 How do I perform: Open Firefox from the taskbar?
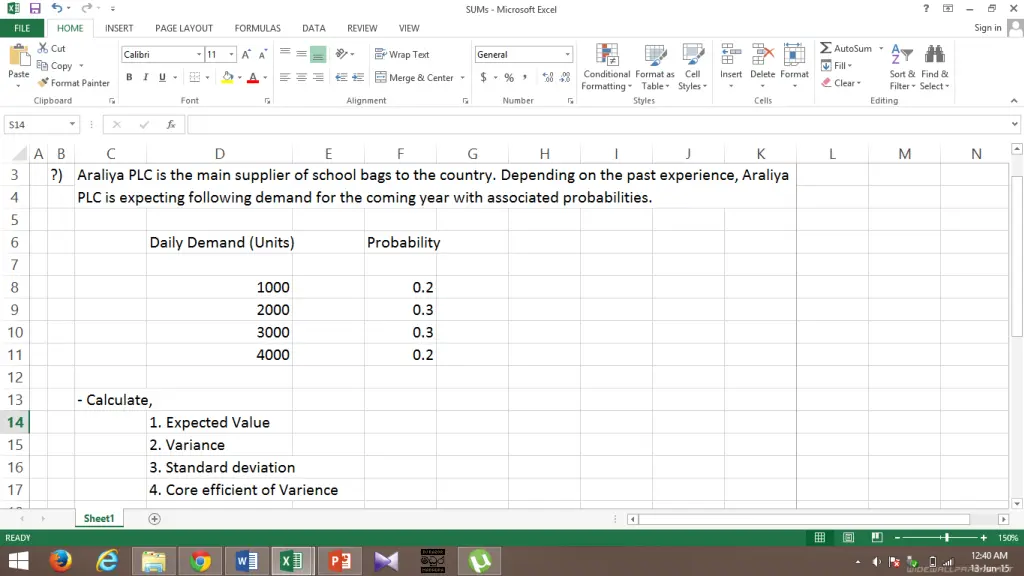[61, 561]
